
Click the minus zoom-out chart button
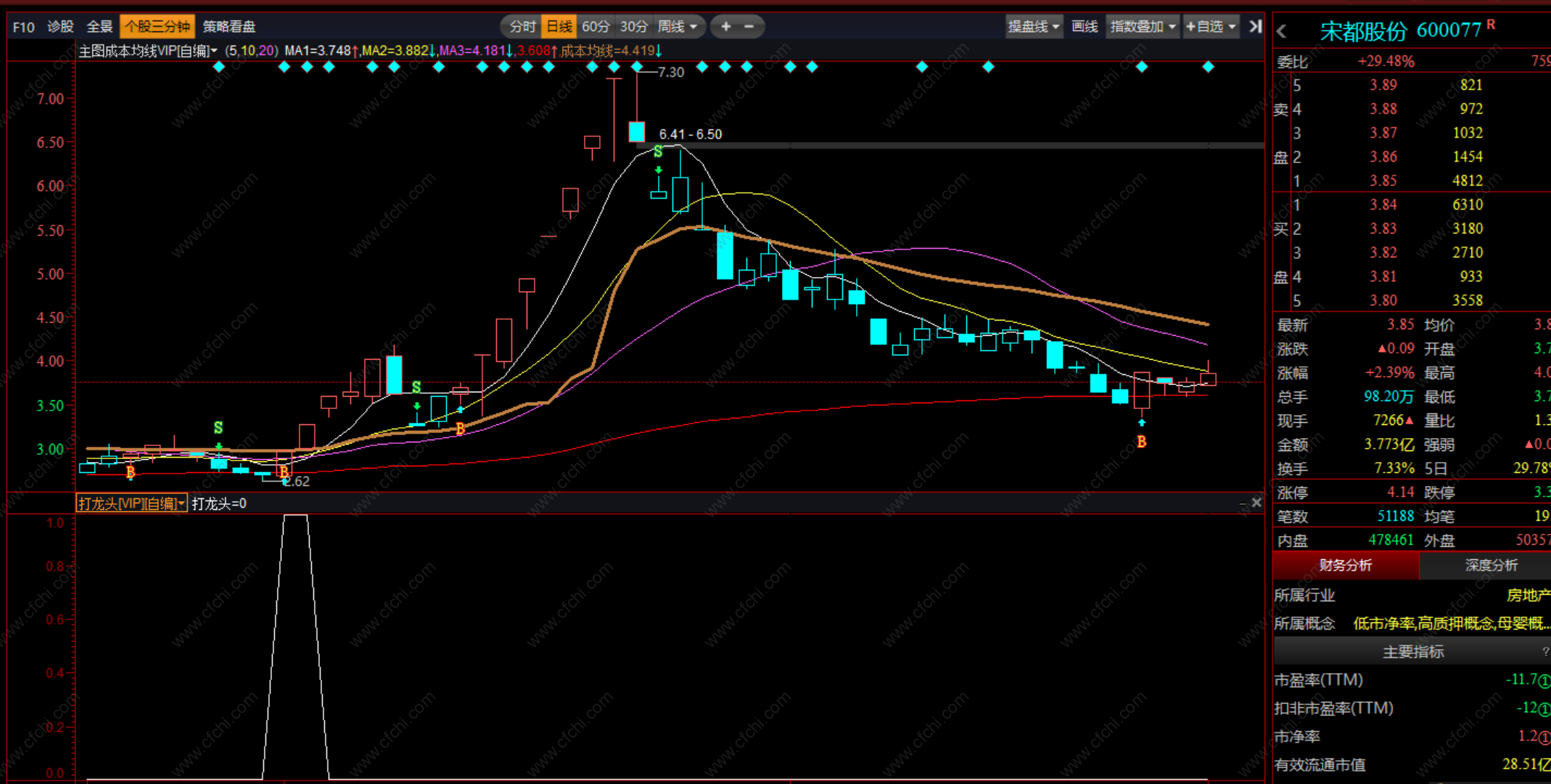[749, 27]
